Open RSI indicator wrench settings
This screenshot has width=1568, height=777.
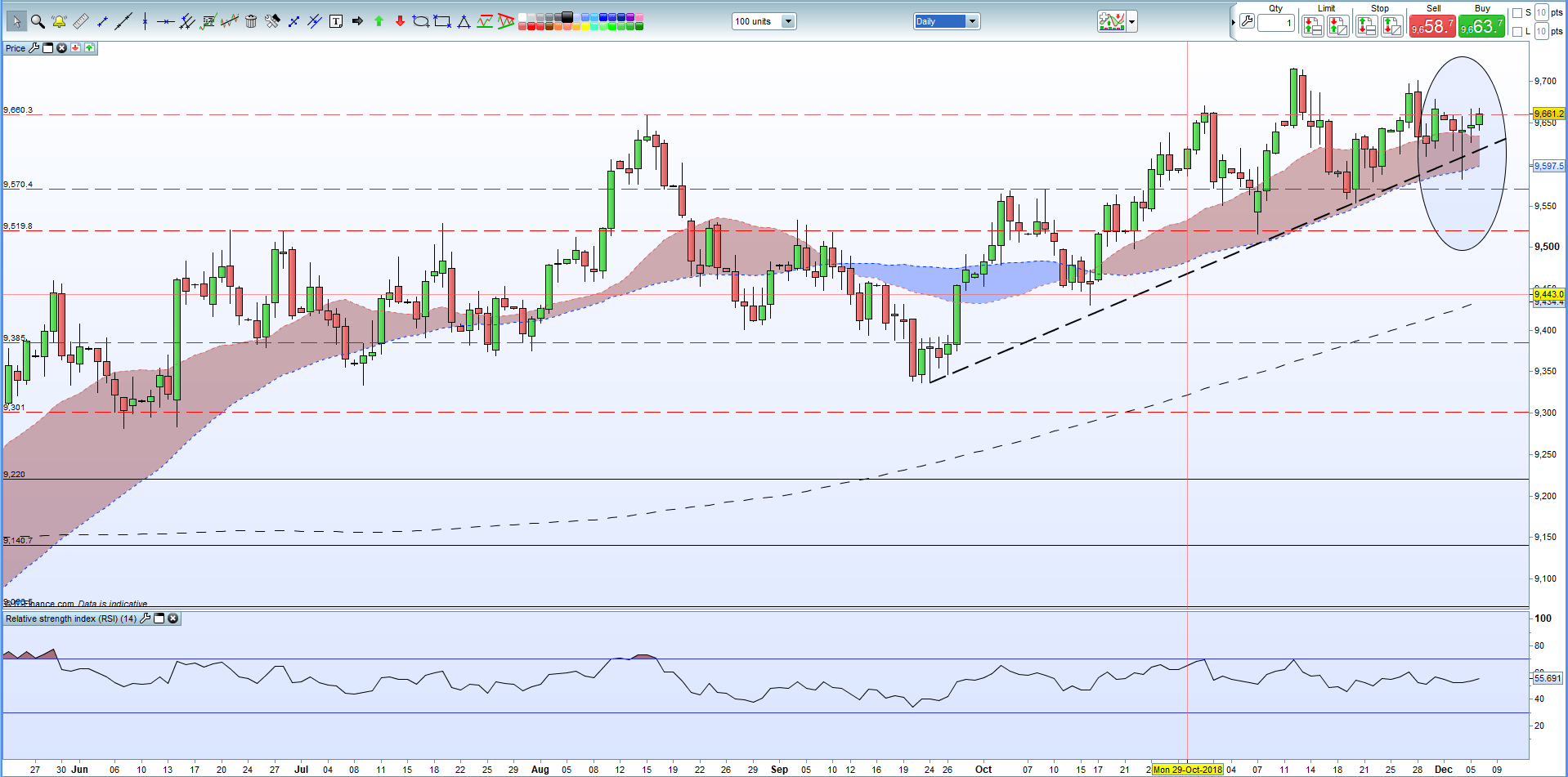tap(145, 618)
